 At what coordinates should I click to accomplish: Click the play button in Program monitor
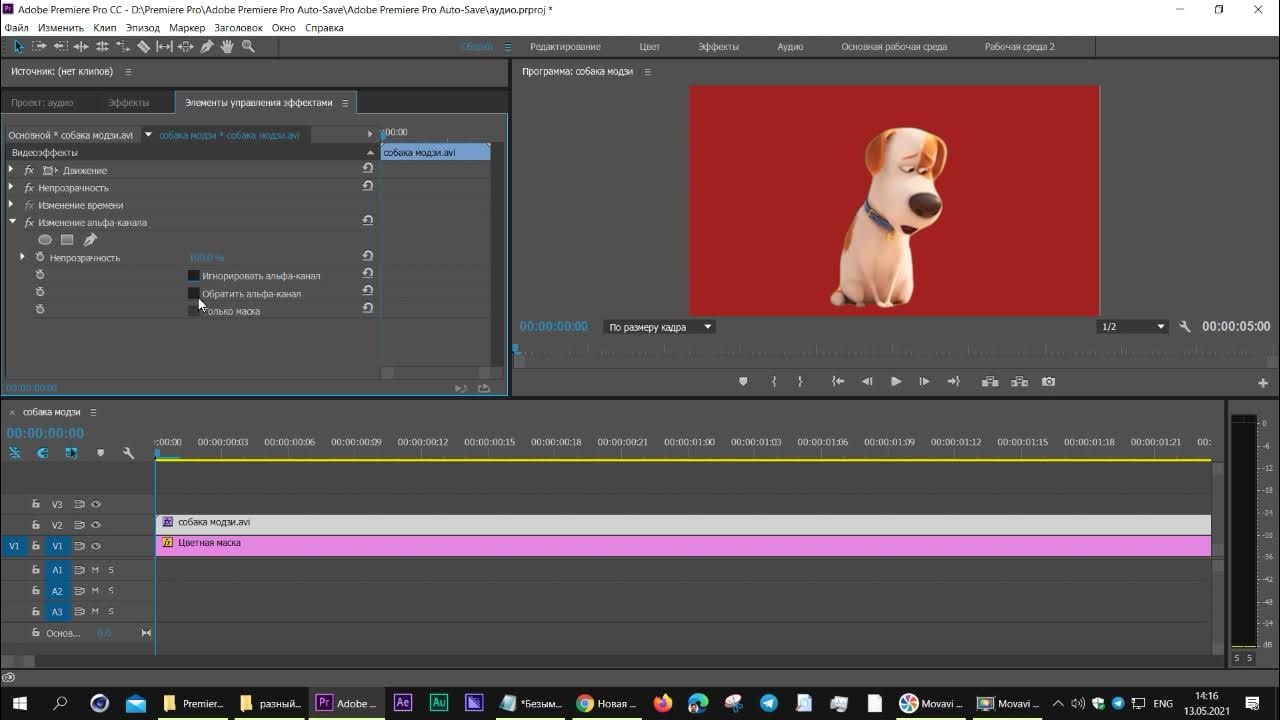(896, 381)
